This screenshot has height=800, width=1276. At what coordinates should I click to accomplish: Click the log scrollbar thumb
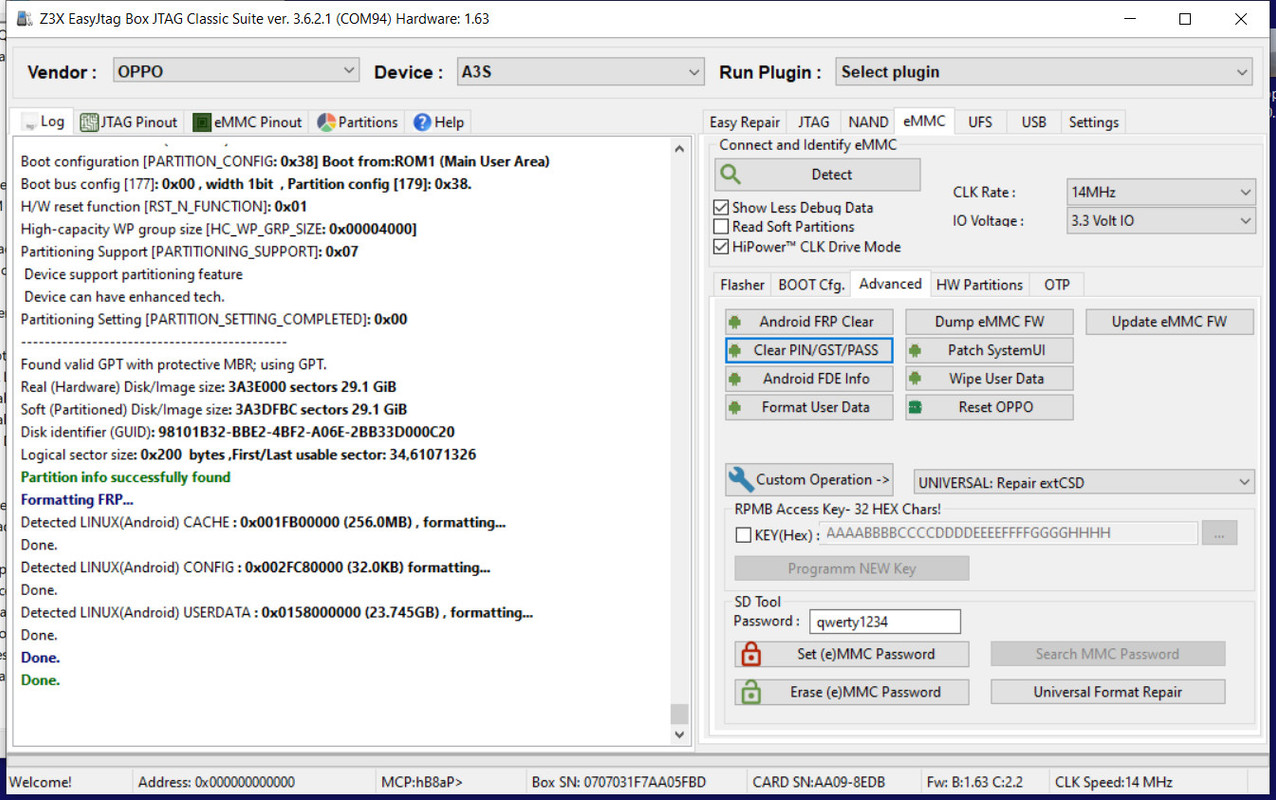pyautogui.click(x=680, y=713)
